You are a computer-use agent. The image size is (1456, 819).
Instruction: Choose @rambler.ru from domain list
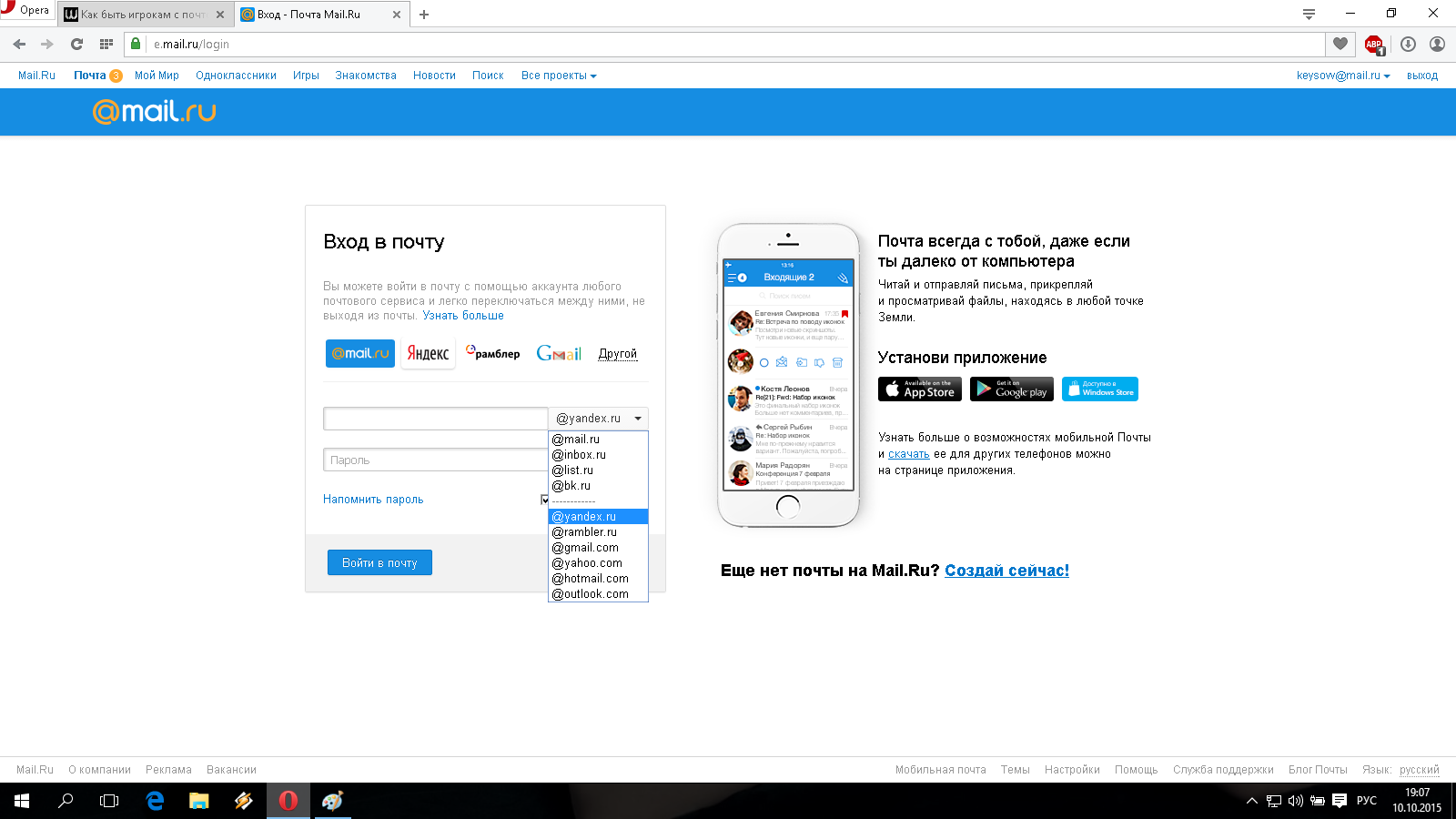pos(599,532)
